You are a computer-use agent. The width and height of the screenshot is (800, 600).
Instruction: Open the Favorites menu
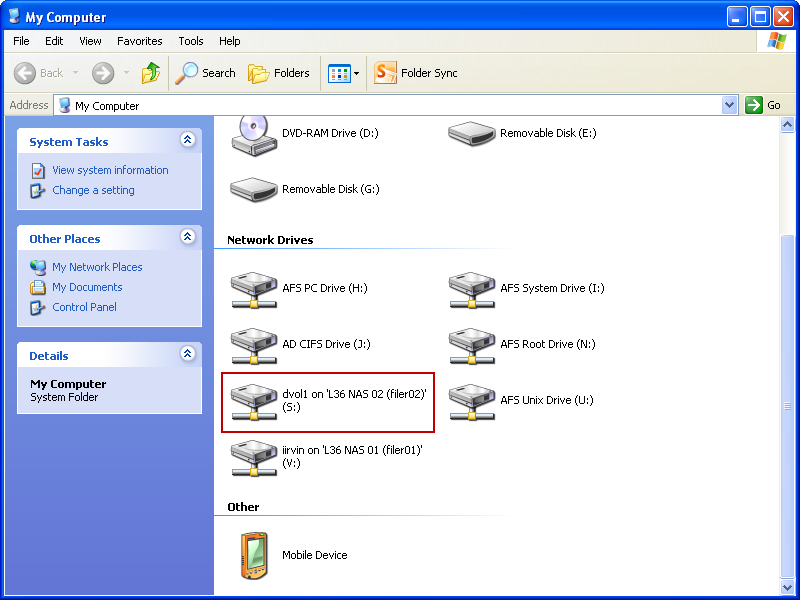click(140, 41)
